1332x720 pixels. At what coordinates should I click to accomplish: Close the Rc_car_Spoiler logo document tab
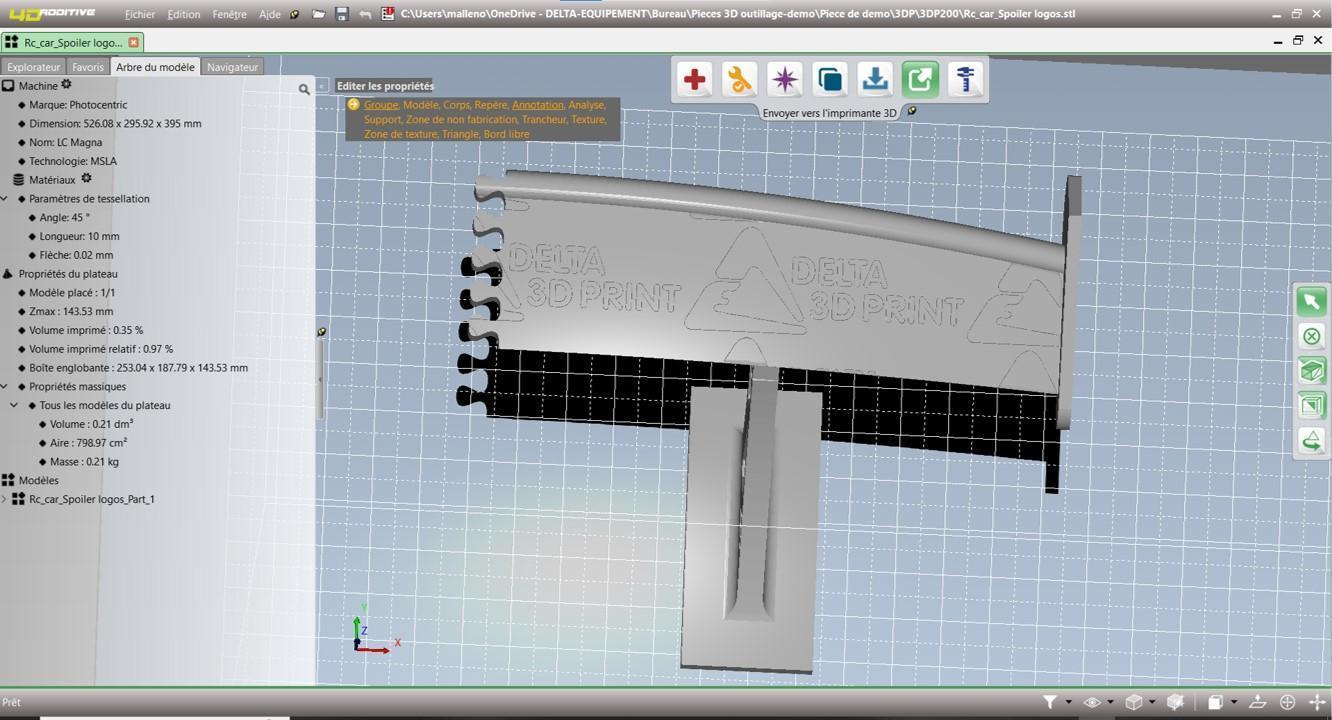point(133,42)
